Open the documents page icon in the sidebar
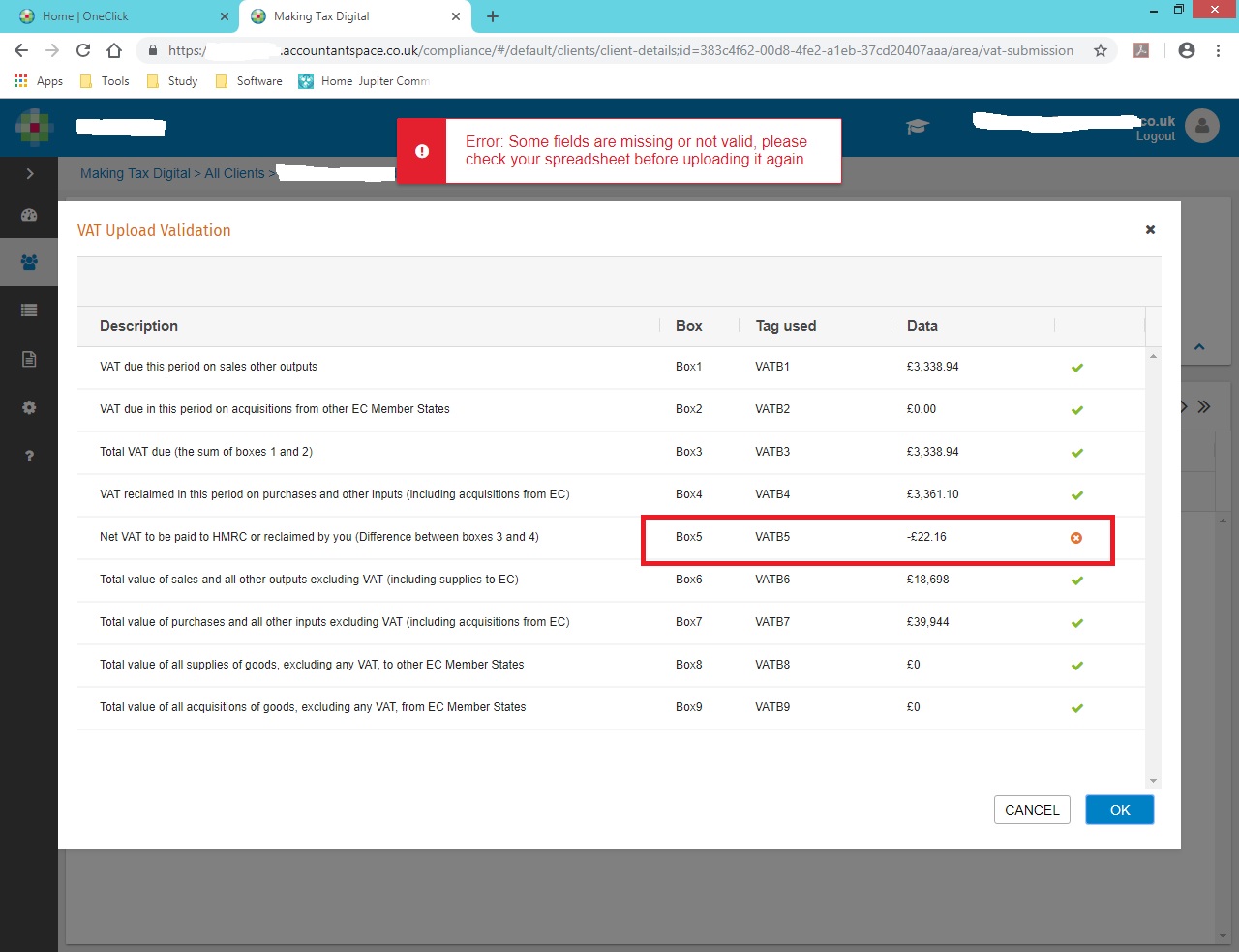 click(x=29, y=358)
